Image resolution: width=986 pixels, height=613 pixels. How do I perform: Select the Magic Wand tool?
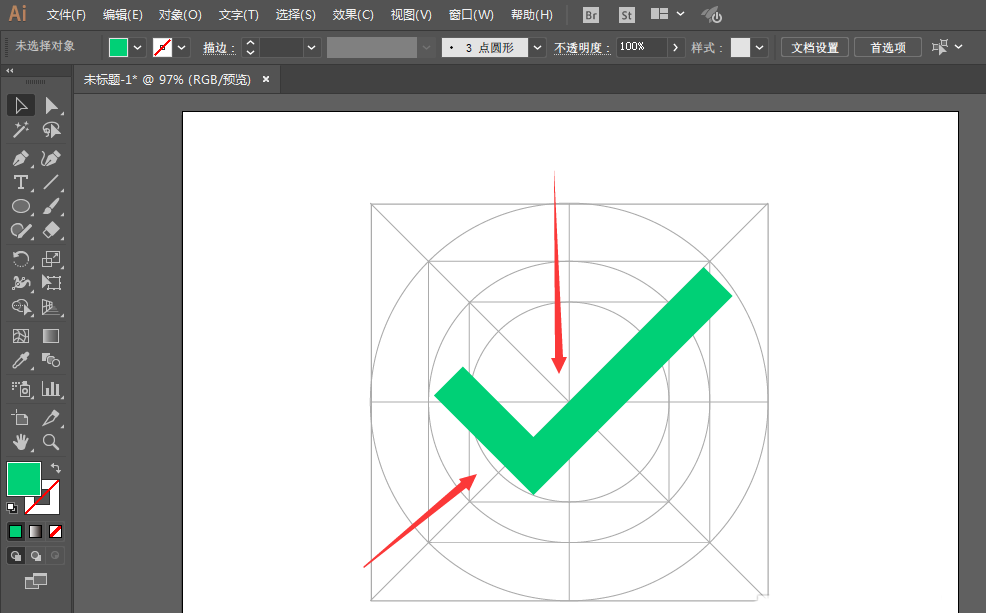point(22,130)
